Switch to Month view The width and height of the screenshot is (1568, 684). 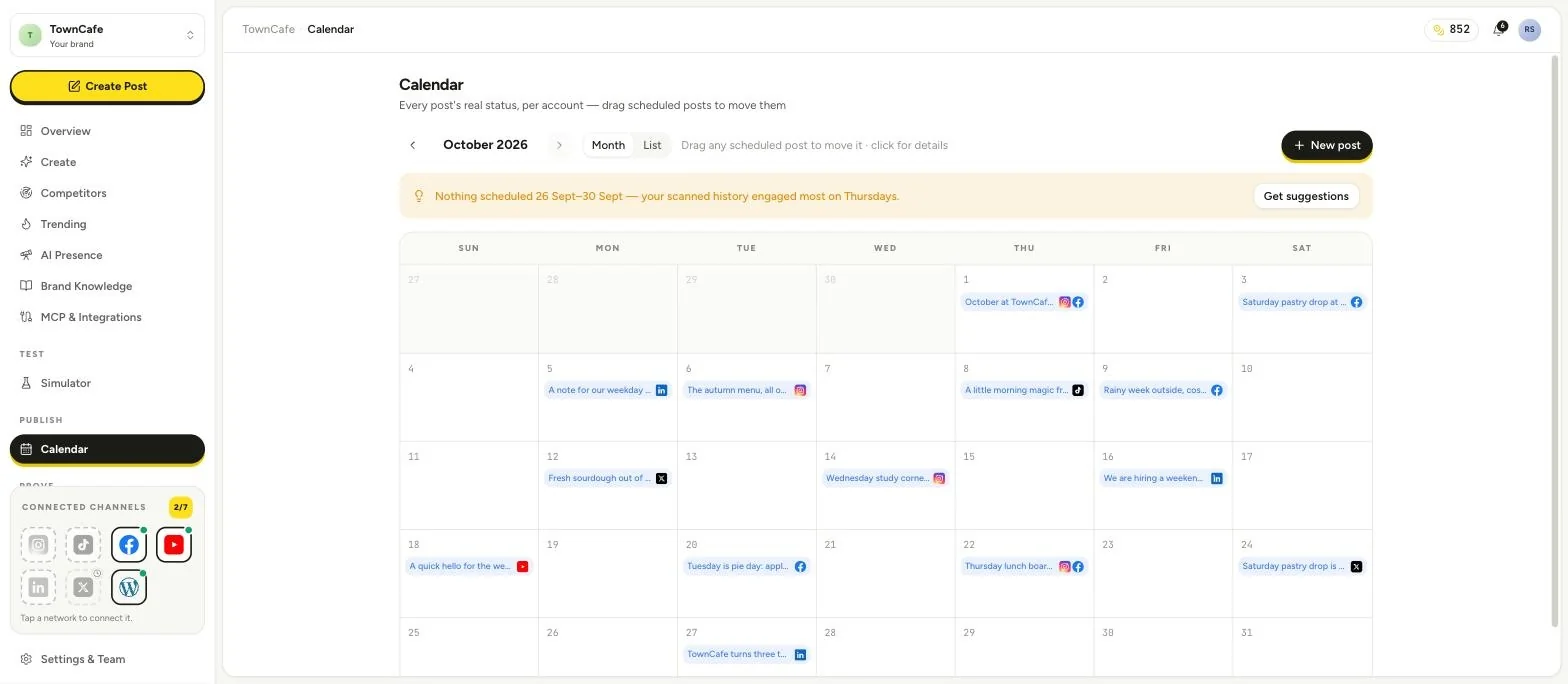pos(608,145)
